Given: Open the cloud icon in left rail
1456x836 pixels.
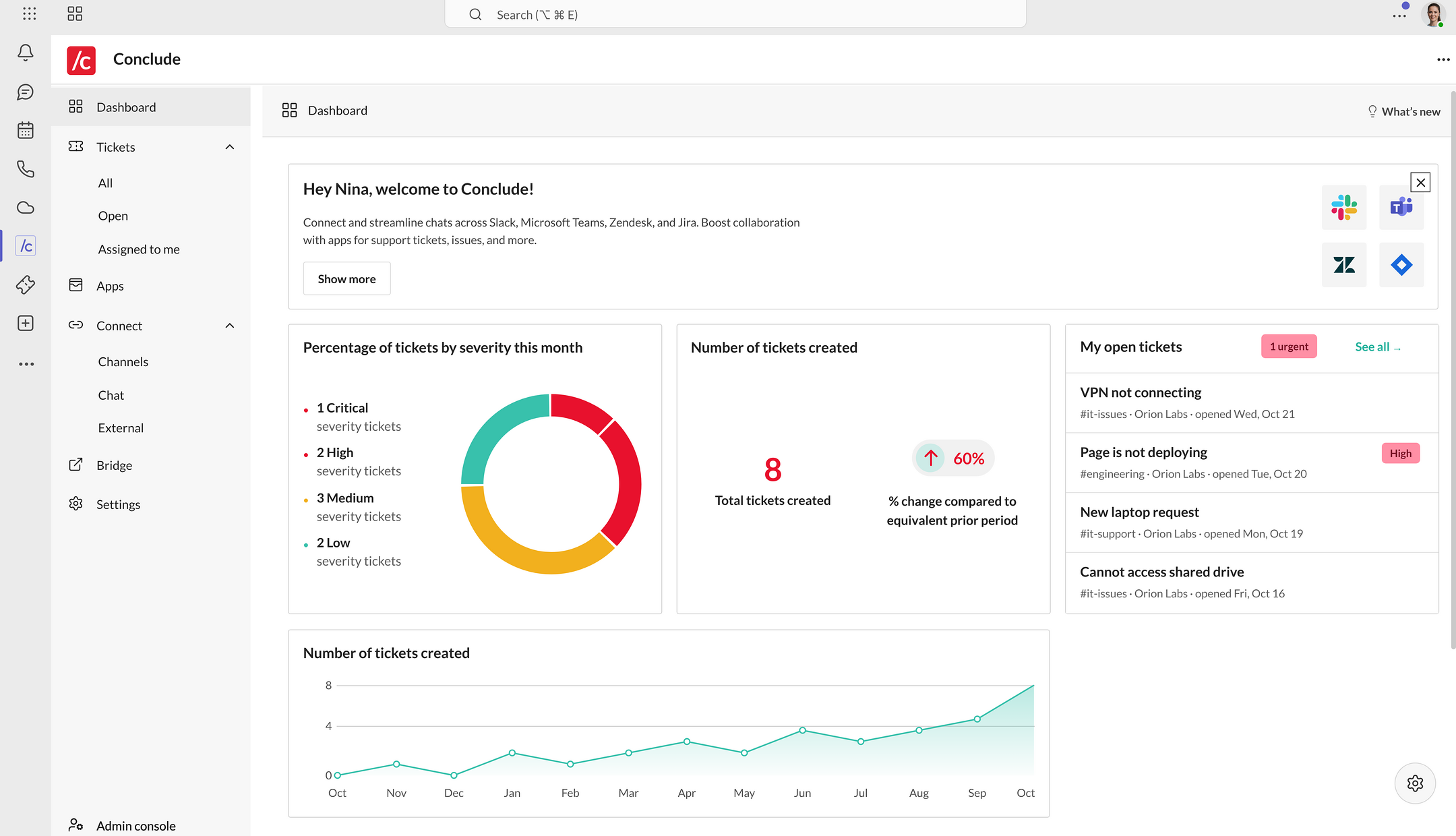Looking at the screenshot, I should point(26,208).
